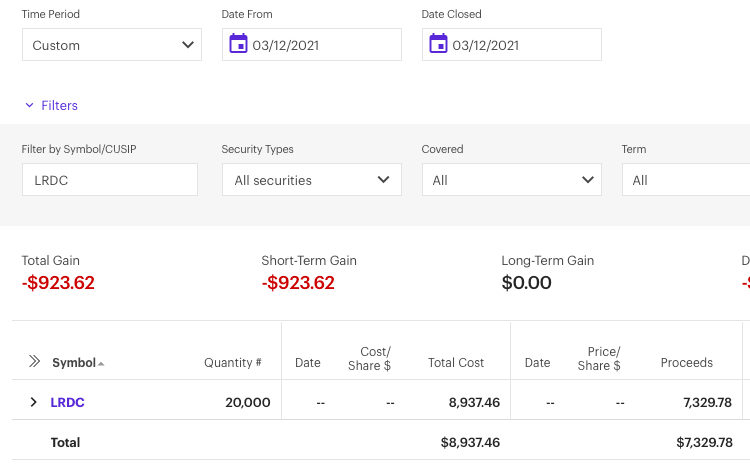This screenshot has height=471, width=750.
Task: Click the Cost/Share $ column header
Action: (375, 359)
